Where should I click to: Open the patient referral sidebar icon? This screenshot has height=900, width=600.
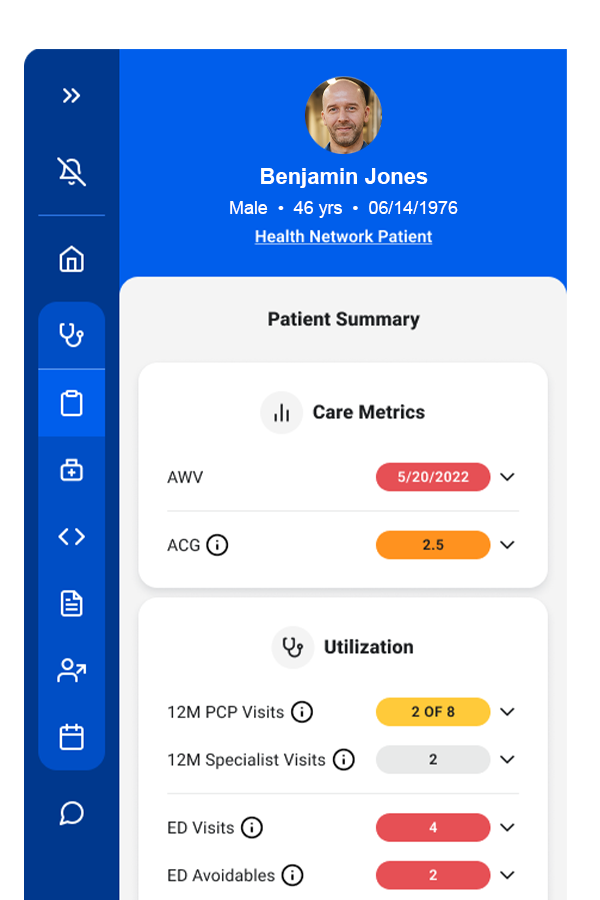pyautogui.click(x=71, y=670)
